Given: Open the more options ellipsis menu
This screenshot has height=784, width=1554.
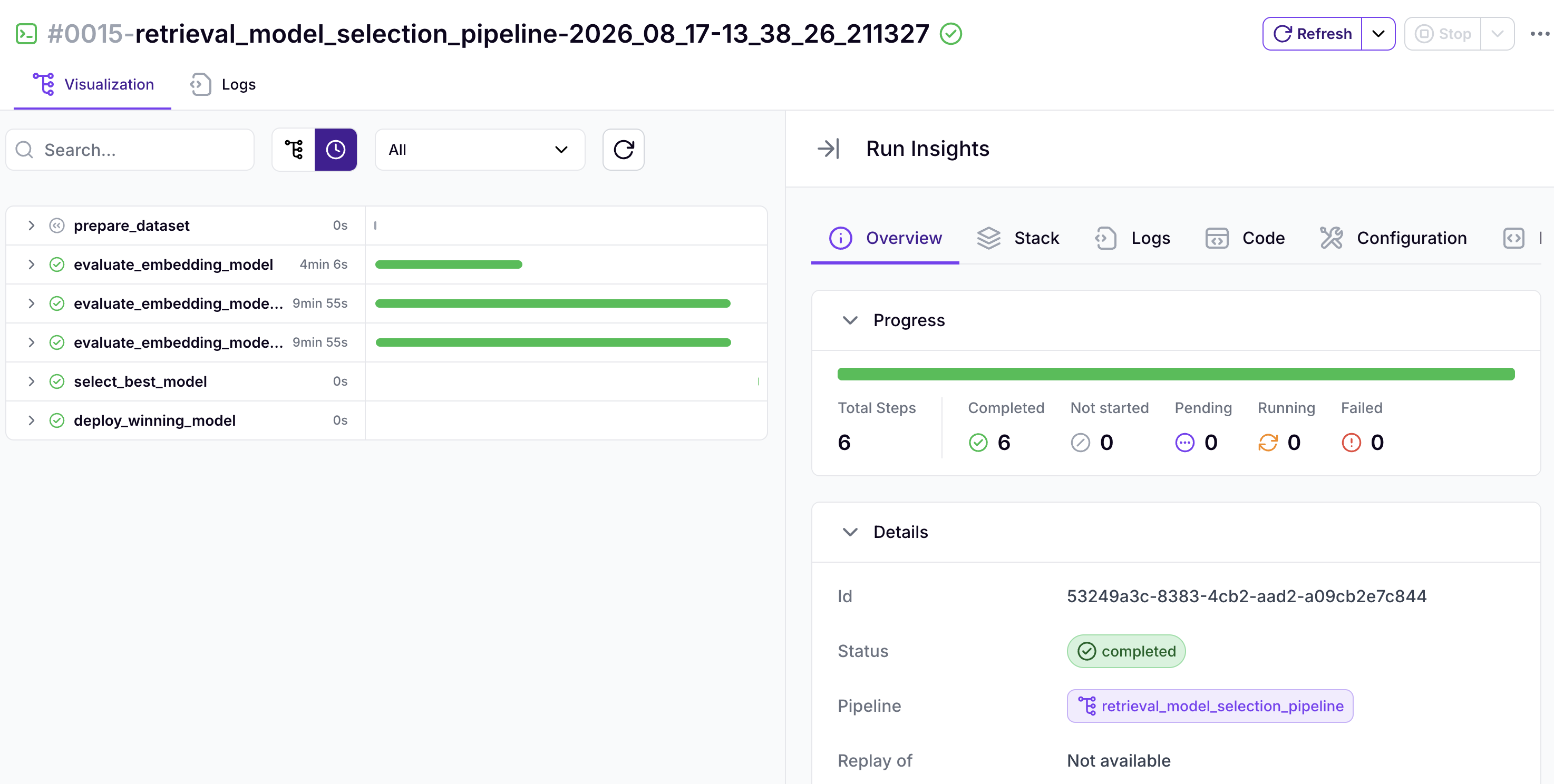Looking at the screenshot, I should click(1540, 34).
